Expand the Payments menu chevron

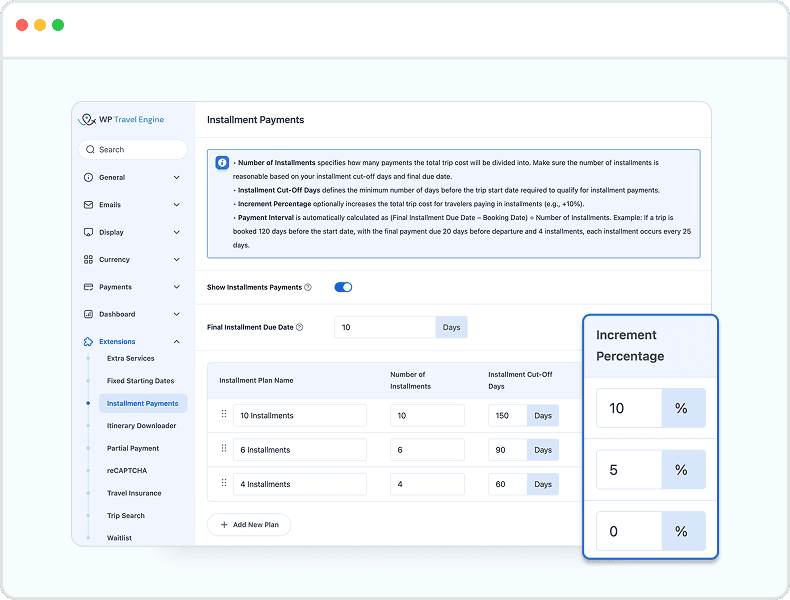click(x=176, y=287)
